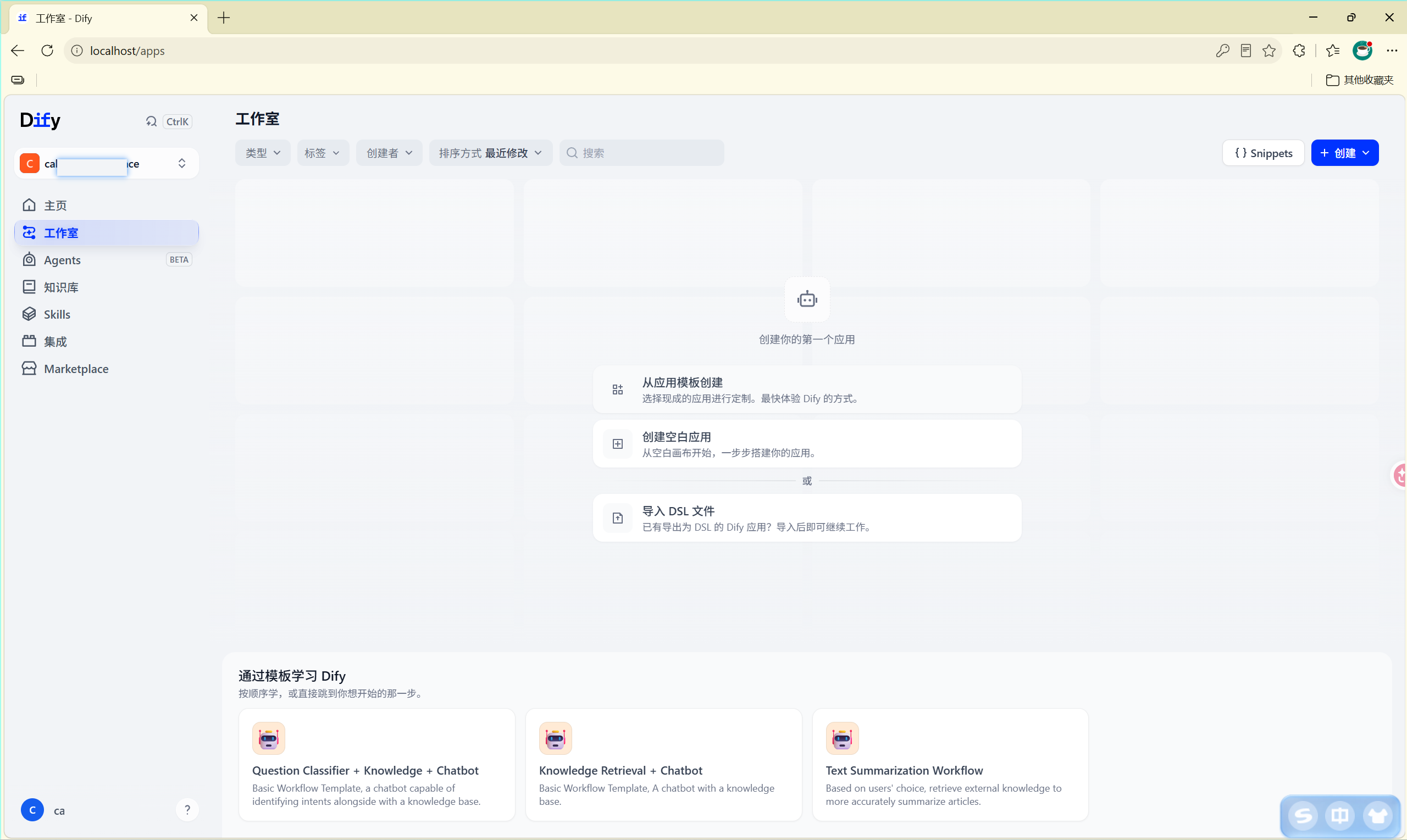Choose 导入 DSL 文件 option
1407x840 pixels.
click(807, 518)
